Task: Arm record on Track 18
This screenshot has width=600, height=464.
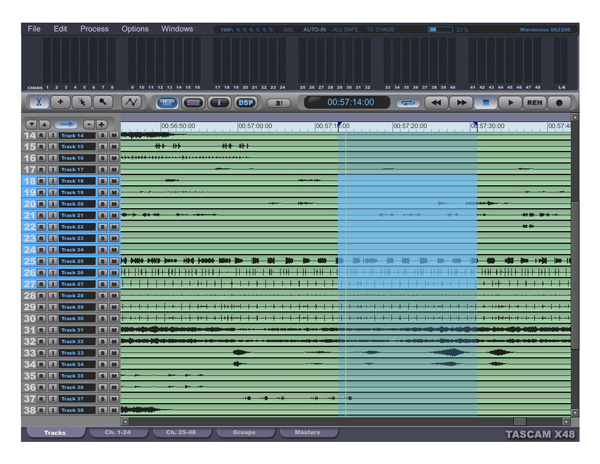Action: point(41,181)
